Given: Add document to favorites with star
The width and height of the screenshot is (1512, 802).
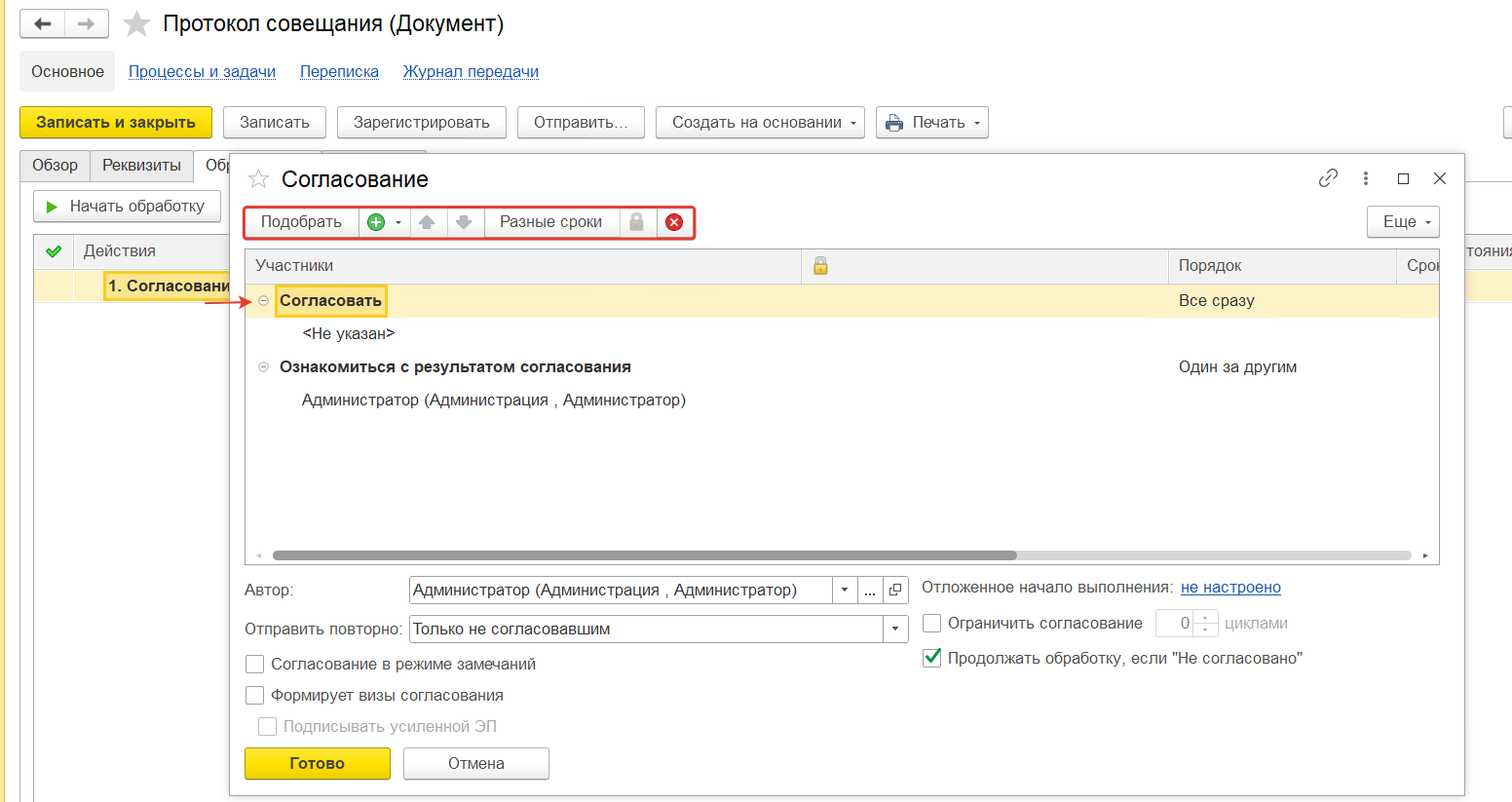Looking at the screenshot, I should [137, 24].
